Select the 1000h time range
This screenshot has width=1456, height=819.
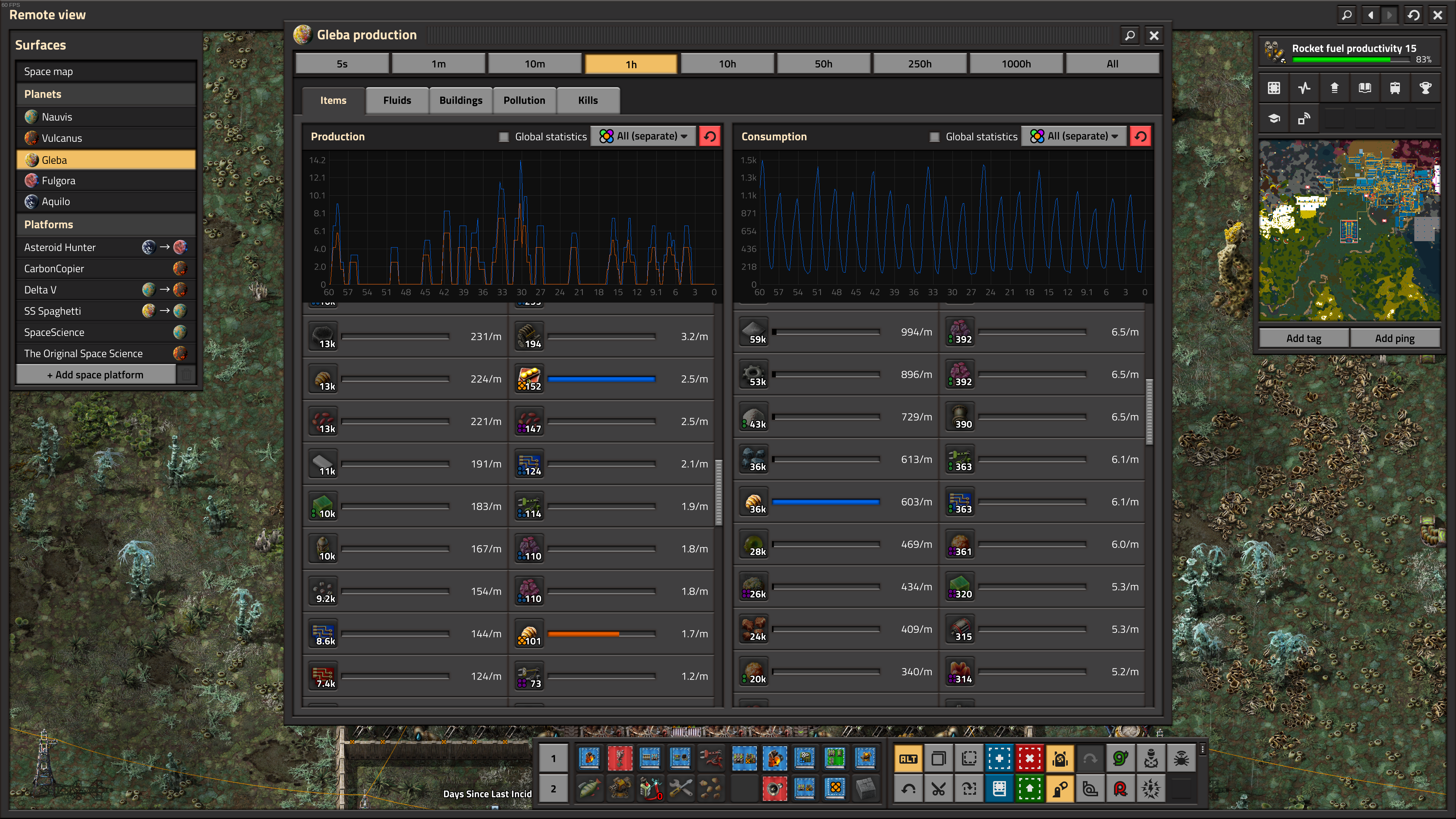coord(1016,64)
